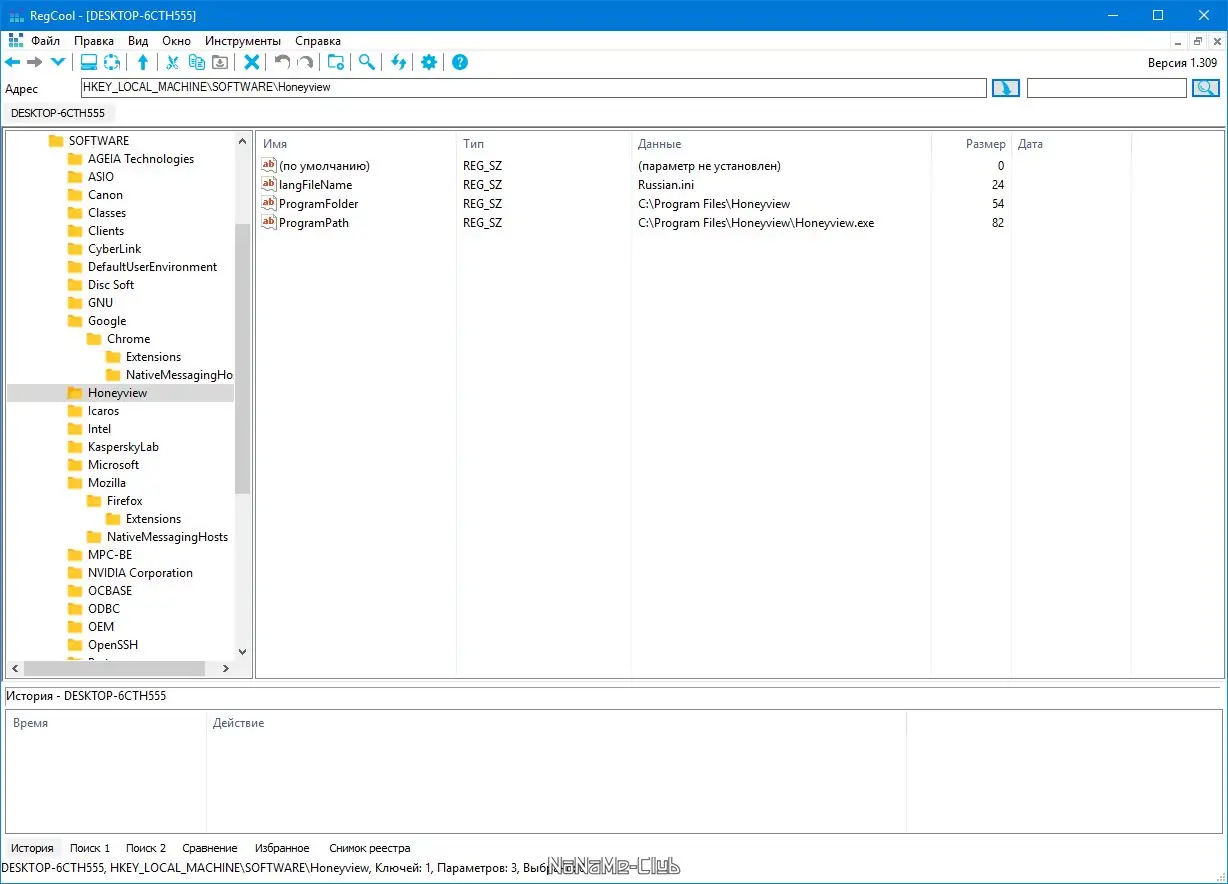Screen dimensions: 1228x884
Task: Click the Go button beside address field
Action: point(1005,88)
